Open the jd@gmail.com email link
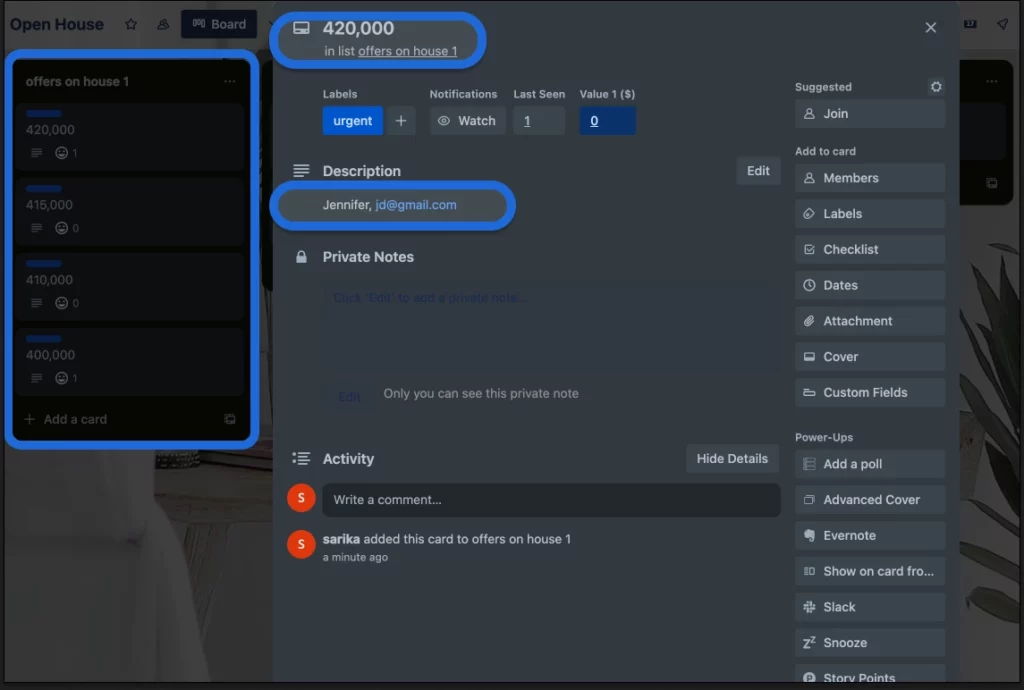The height and width of the screenshot is (690, 1024). [415, 205]
